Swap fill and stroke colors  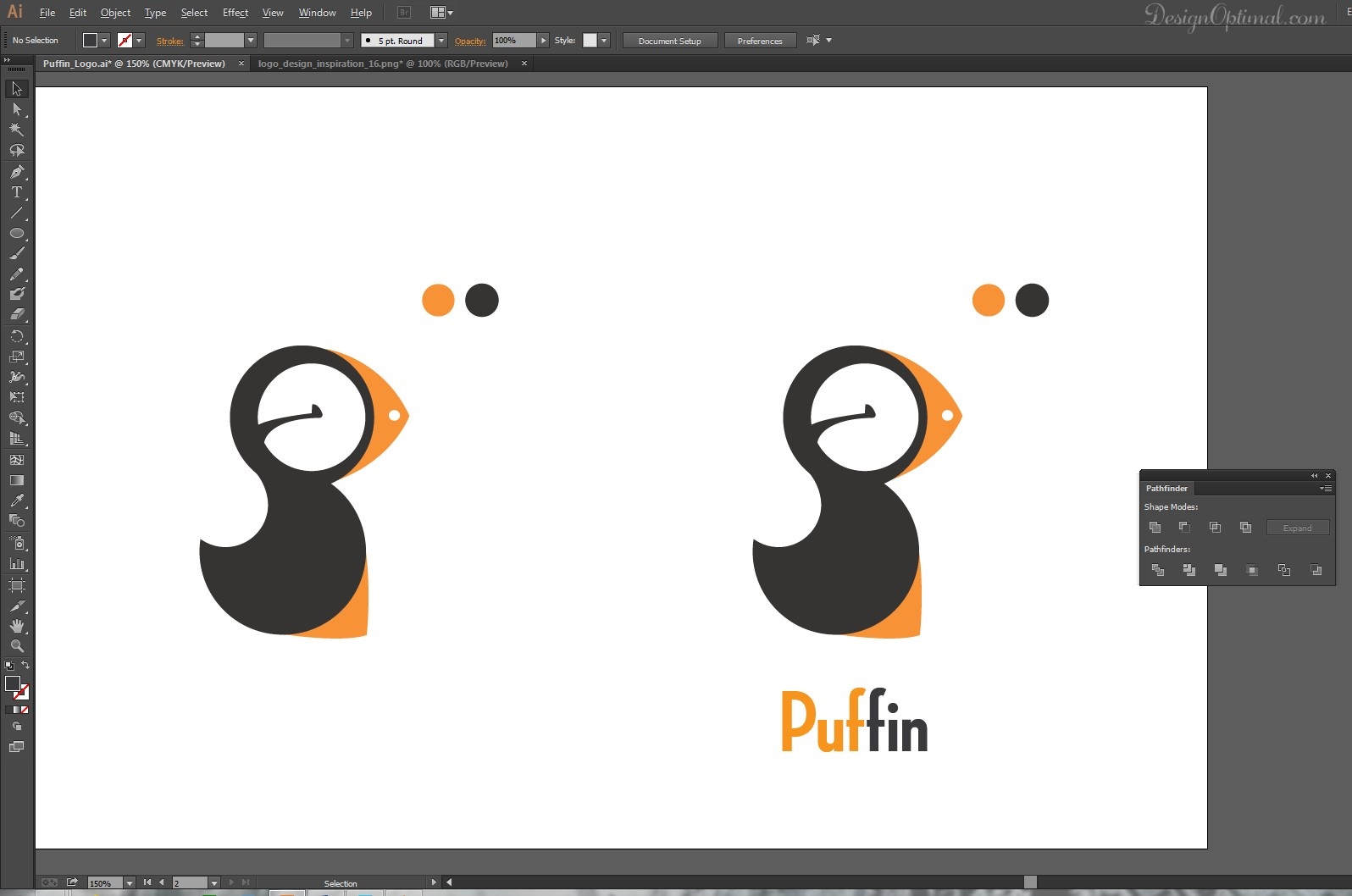pyautogui.click(x=25, y=665)
